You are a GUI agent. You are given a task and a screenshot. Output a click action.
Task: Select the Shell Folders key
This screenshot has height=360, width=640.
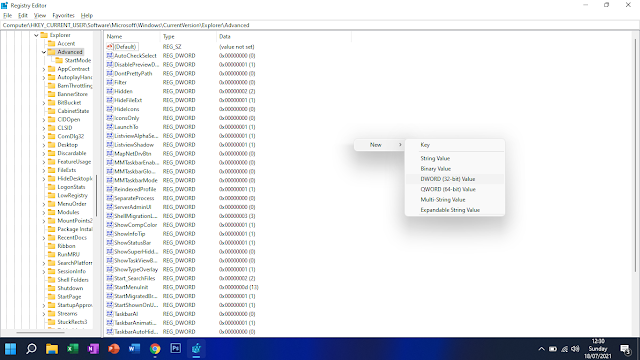[73, 280]
